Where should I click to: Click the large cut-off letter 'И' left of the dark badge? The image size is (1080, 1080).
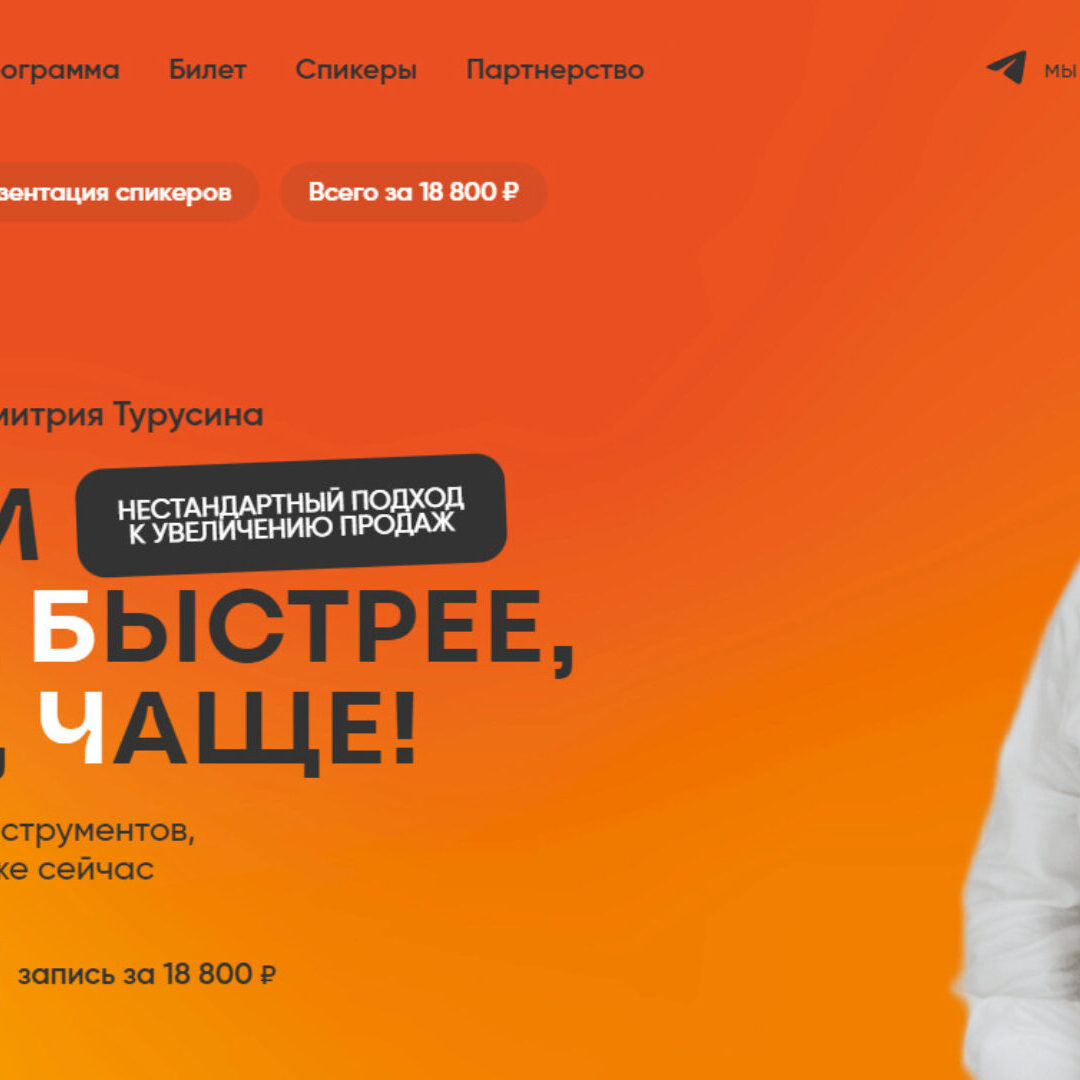pyautogui.click(x=17, y=523)
